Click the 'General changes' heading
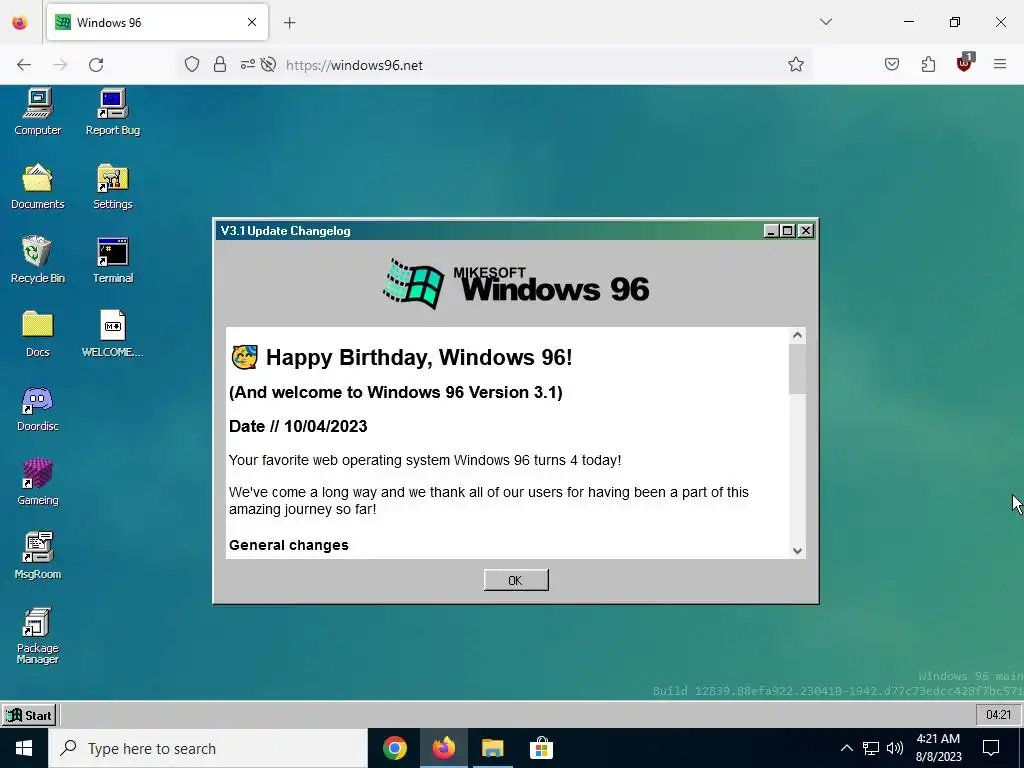 click(289, 545)
